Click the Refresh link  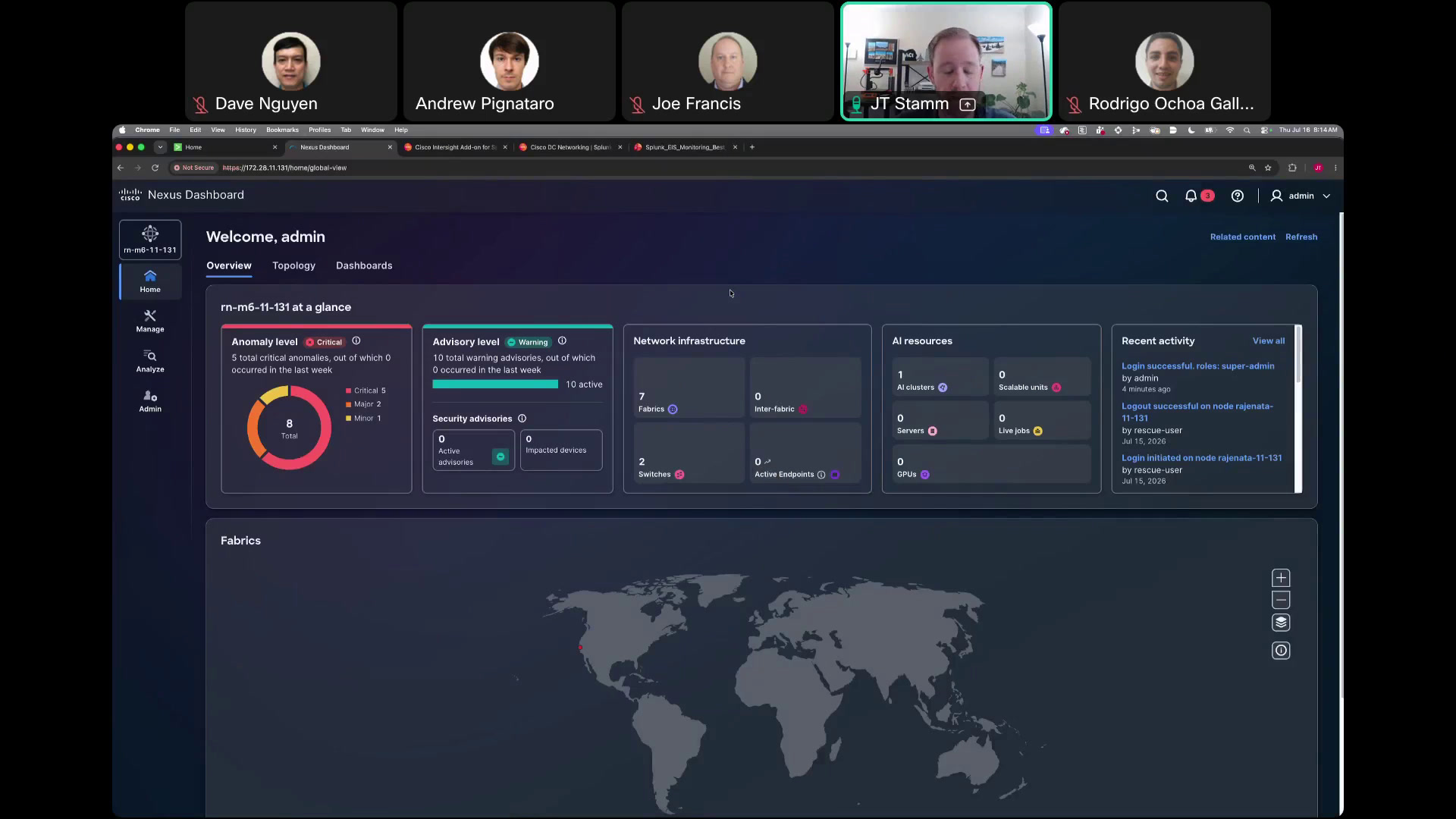pyautogui.click(x=1301, y=237)
